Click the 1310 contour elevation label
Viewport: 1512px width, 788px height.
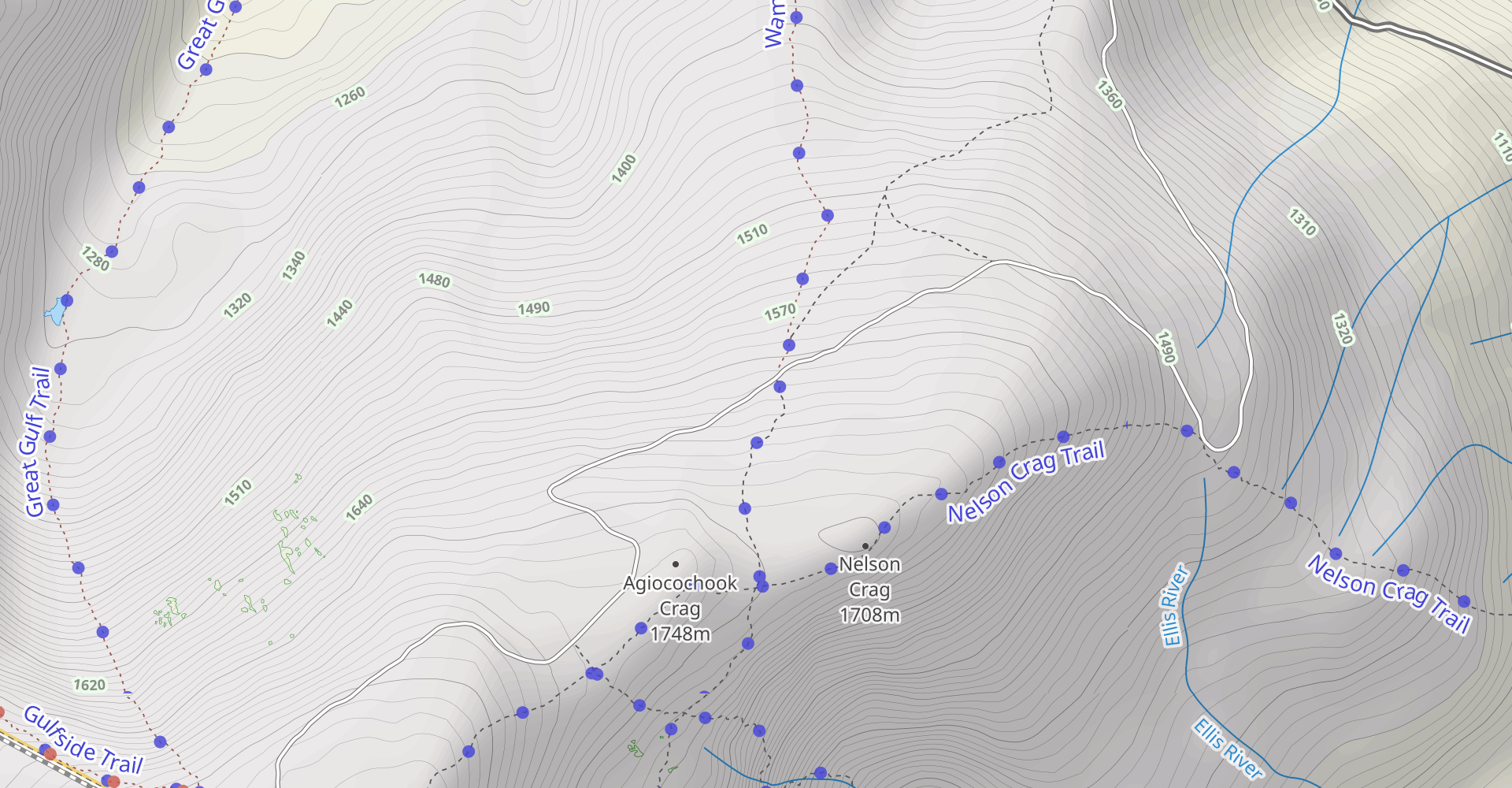tap(1303, 222)
